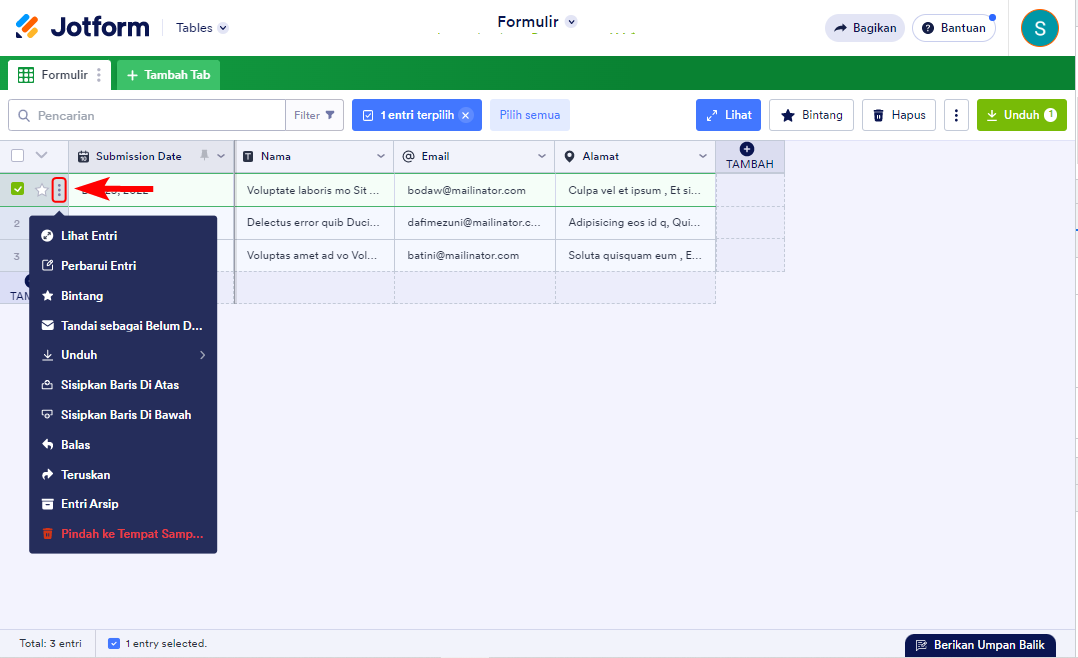
Task: Open the Filter button
Action: pos(314,115)
